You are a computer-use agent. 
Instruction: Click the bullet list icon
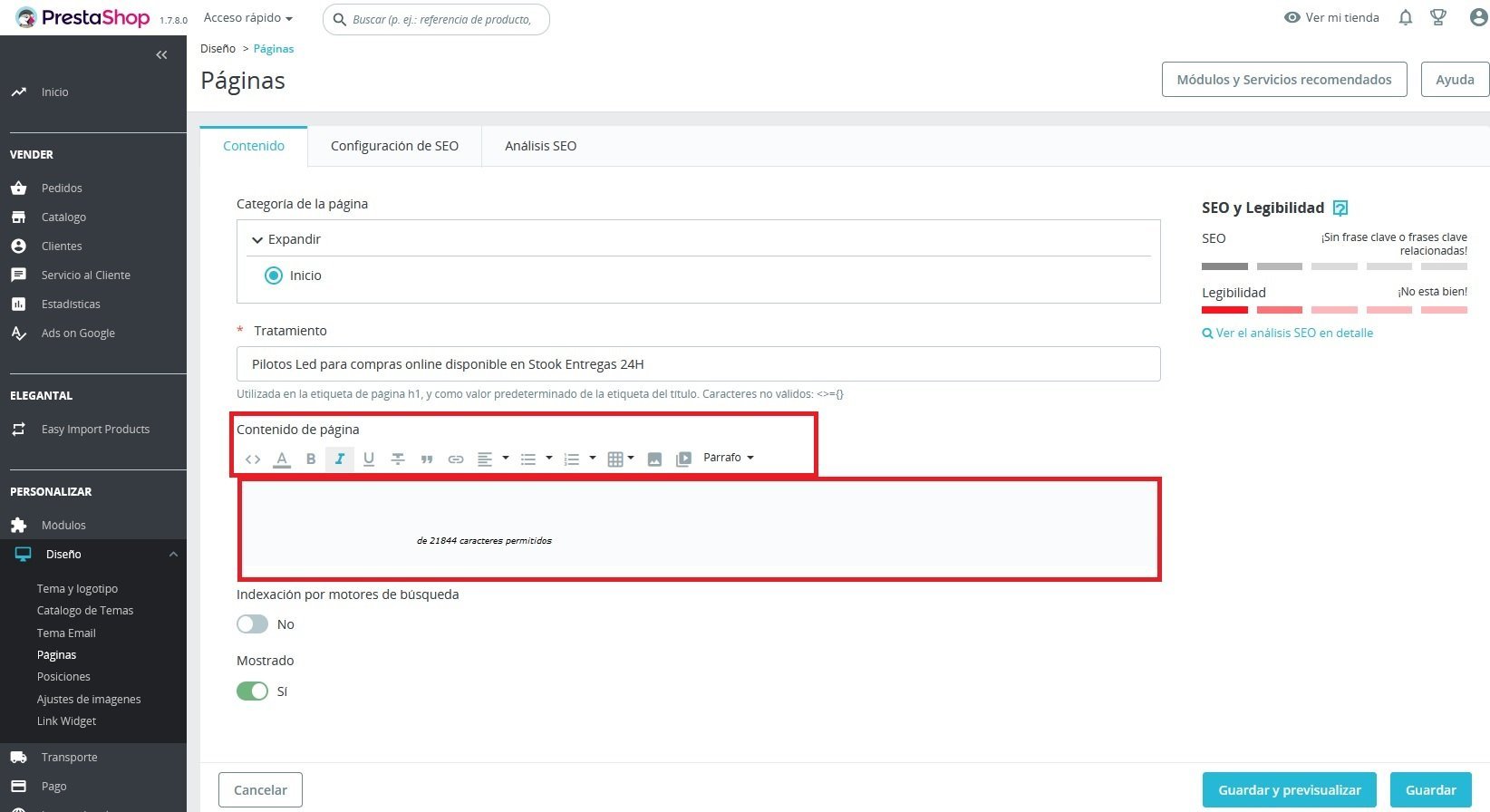528,459
